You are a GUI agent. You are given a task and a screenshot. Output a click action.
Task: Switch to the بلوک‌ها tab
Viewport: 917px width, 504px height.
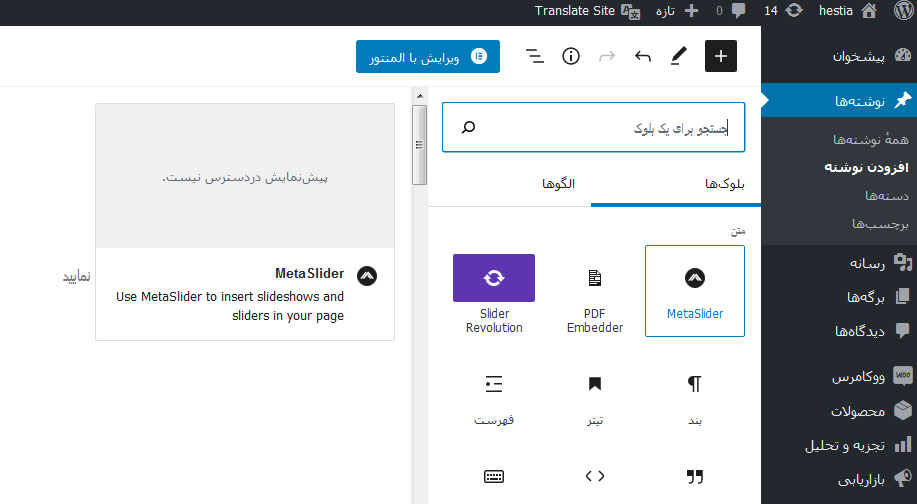(x=725, y=184)
